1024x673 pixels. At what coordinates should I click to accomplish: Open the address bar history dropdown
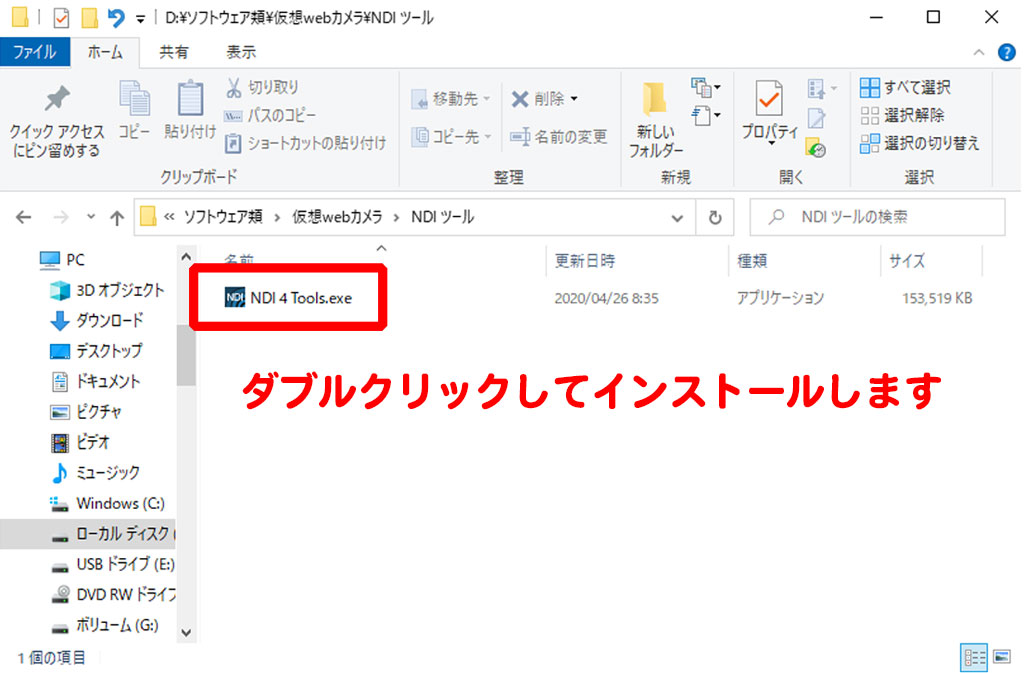678,217
